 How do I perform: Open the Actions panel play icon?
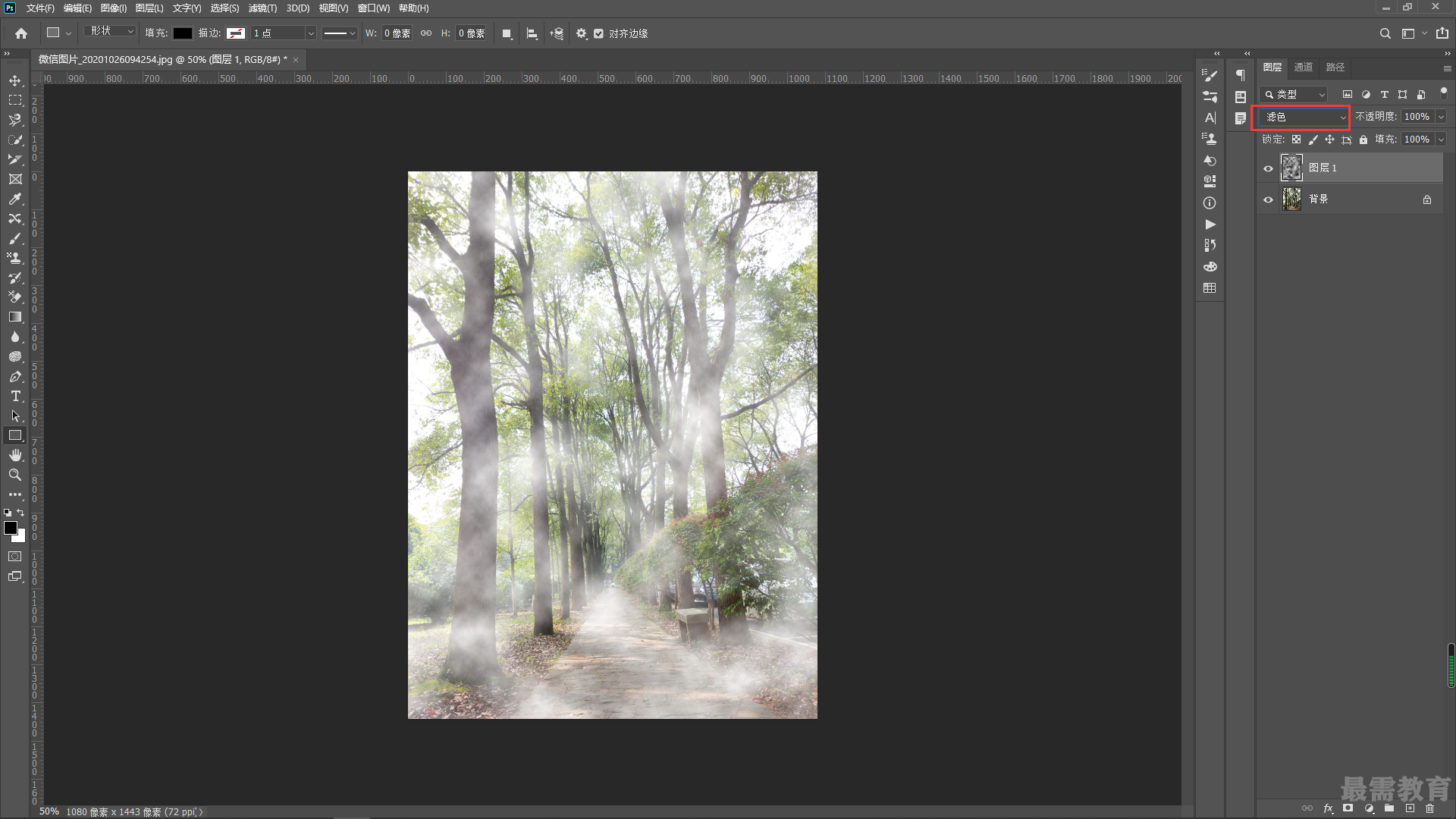[1210, 224]
